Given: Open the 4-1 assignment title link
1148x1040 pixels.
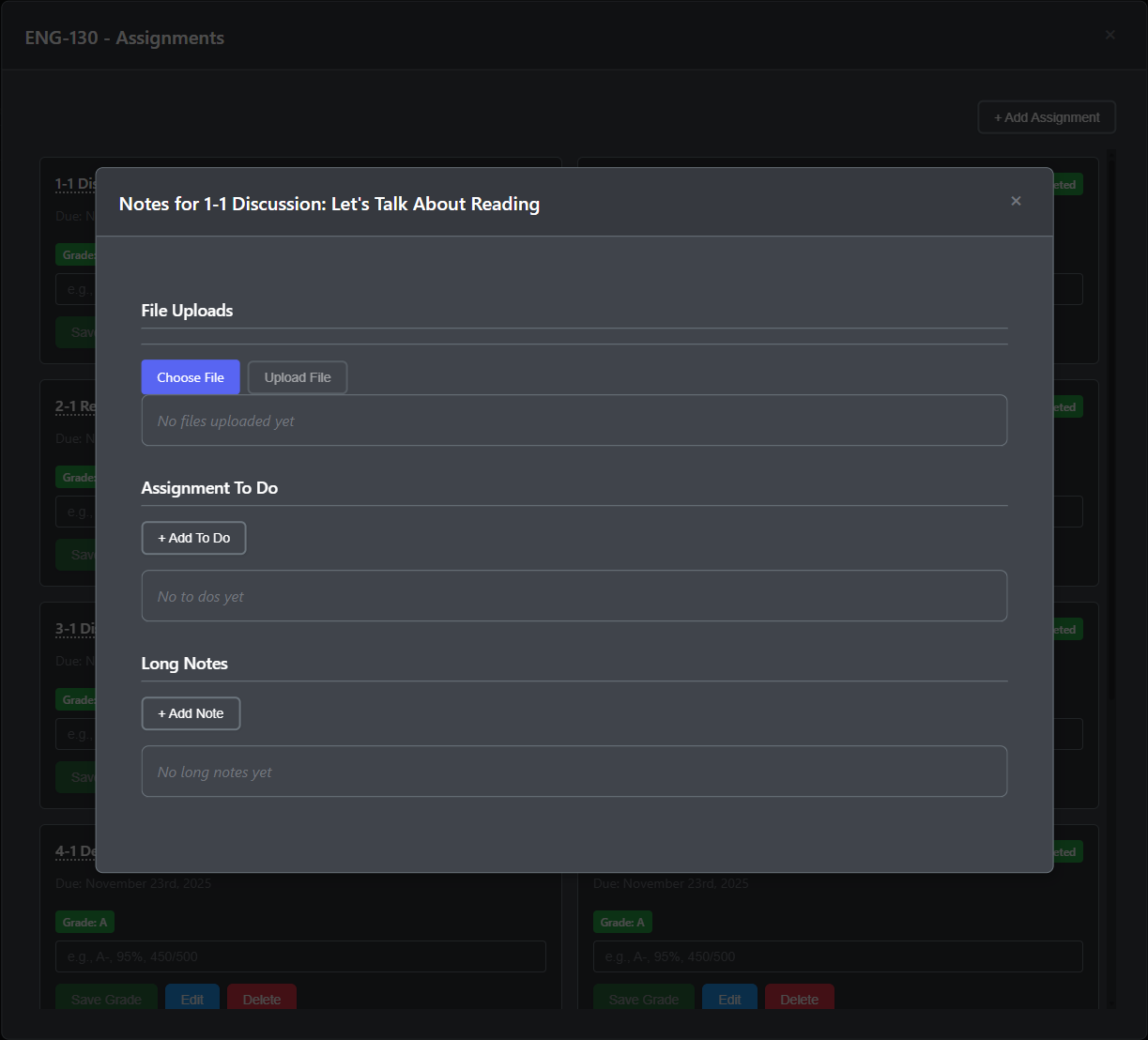Looking at the screenshot, I should (x=75, y=851).
